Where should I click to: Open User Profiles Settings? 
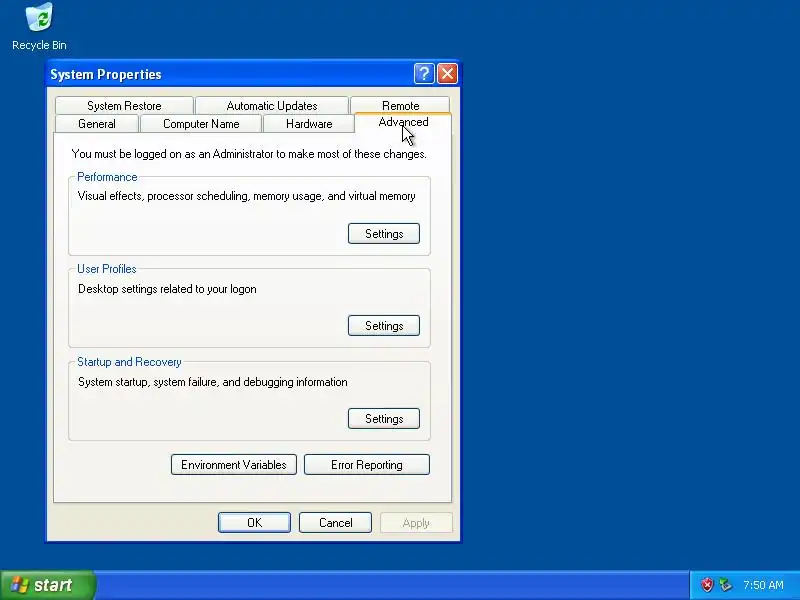pyautogui.click(x=384, y=326)
